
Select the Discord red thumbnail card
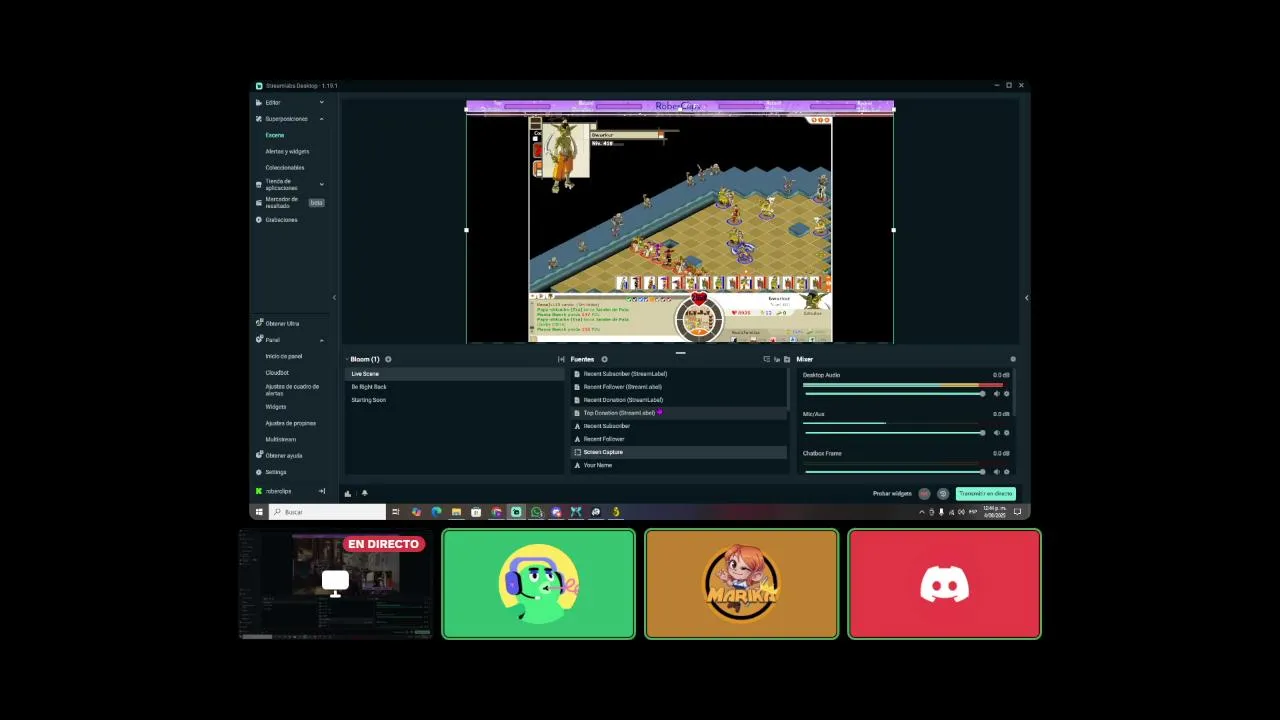coord(944,584)
